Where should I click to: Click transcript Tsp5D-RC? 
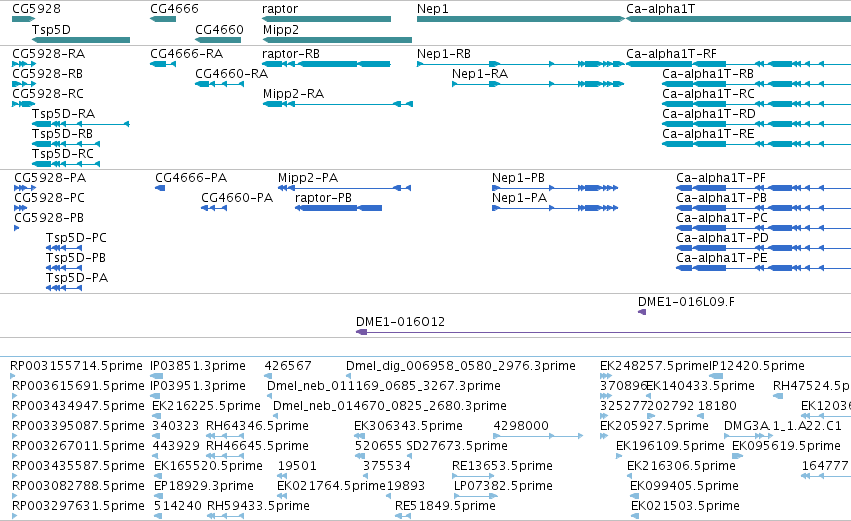point(63,154)
